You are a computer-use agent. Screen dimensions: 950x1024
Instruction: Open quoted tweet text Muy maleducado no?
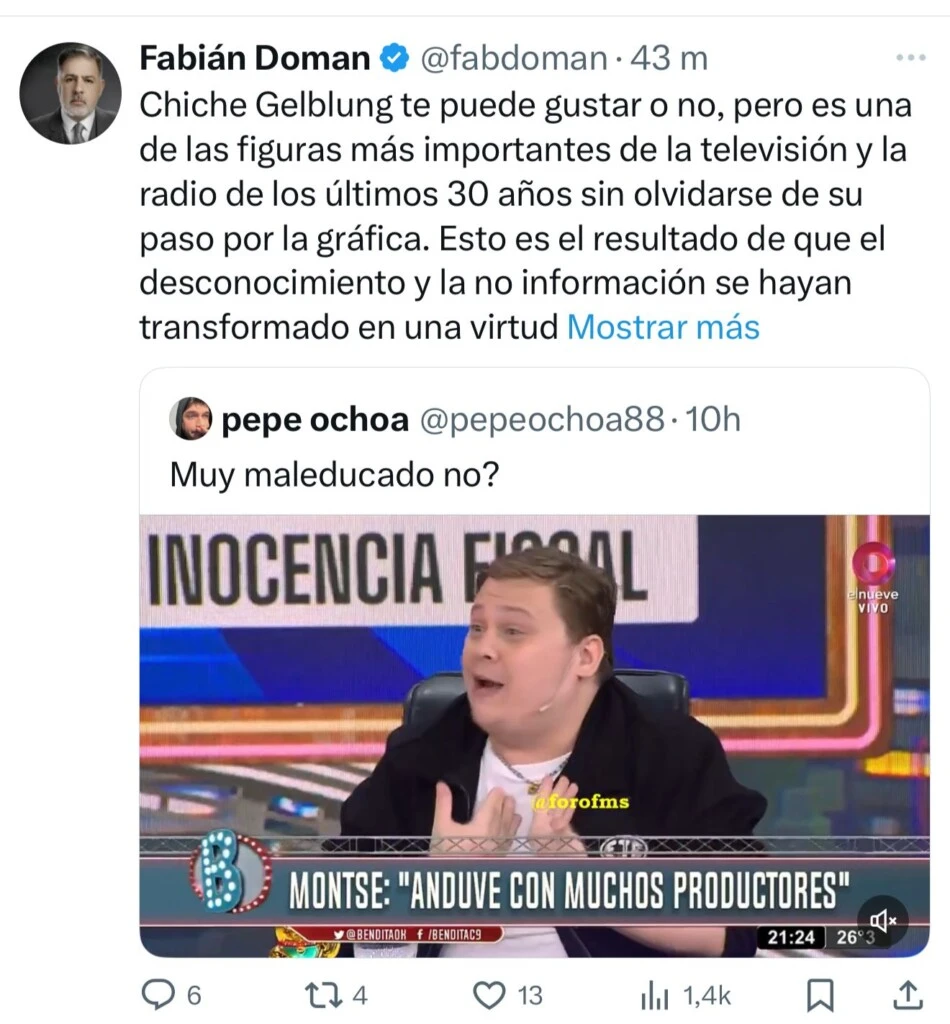pyautogui.click(x=334, y=475)
